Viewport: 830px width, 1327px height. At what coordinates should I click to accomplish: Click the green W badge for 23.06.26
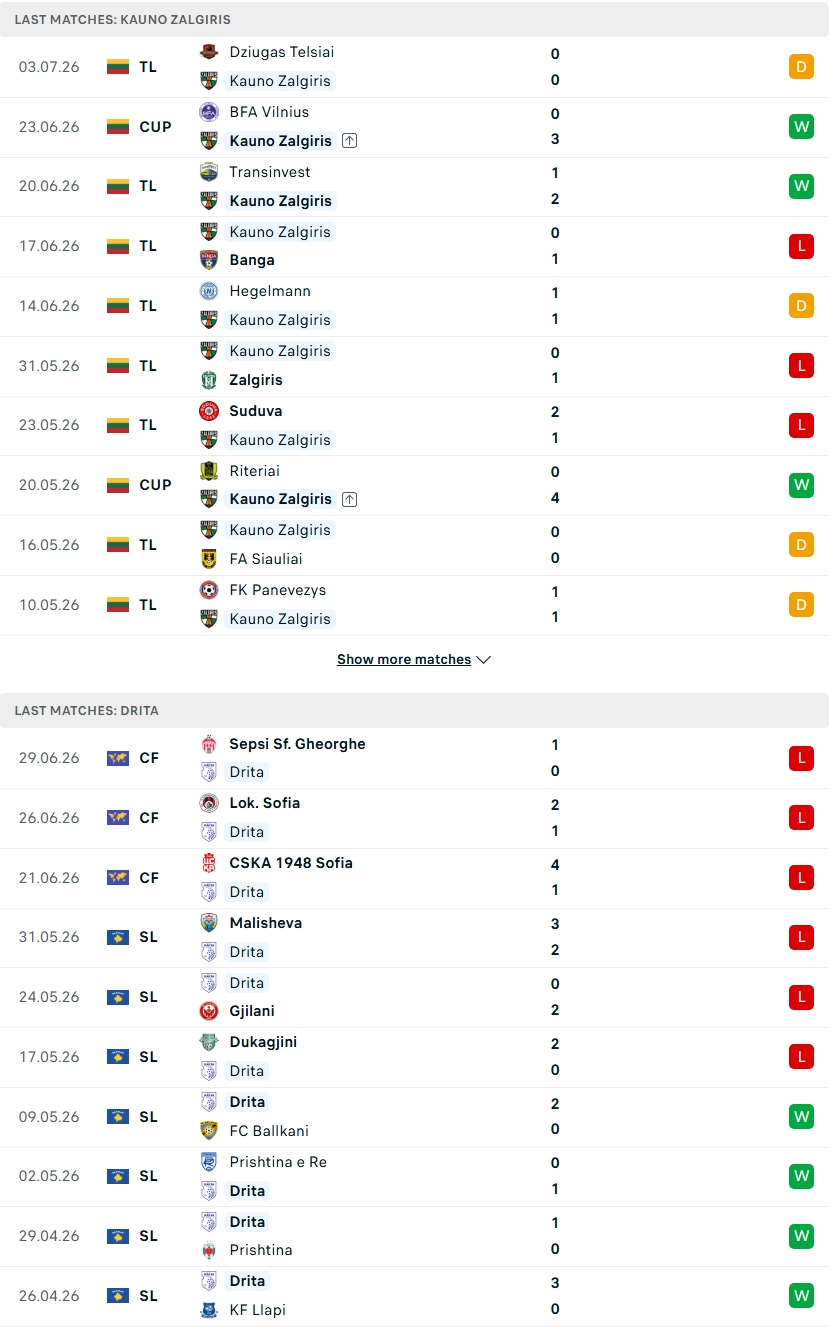click(801, 127)
